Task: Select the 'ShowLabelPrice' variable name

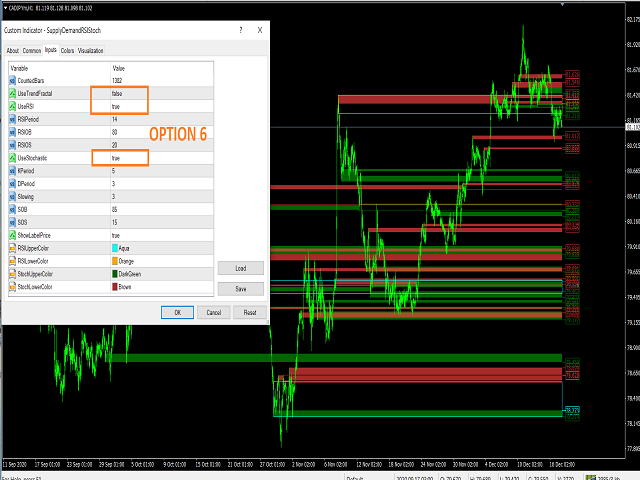Action: tap(34, 236)
